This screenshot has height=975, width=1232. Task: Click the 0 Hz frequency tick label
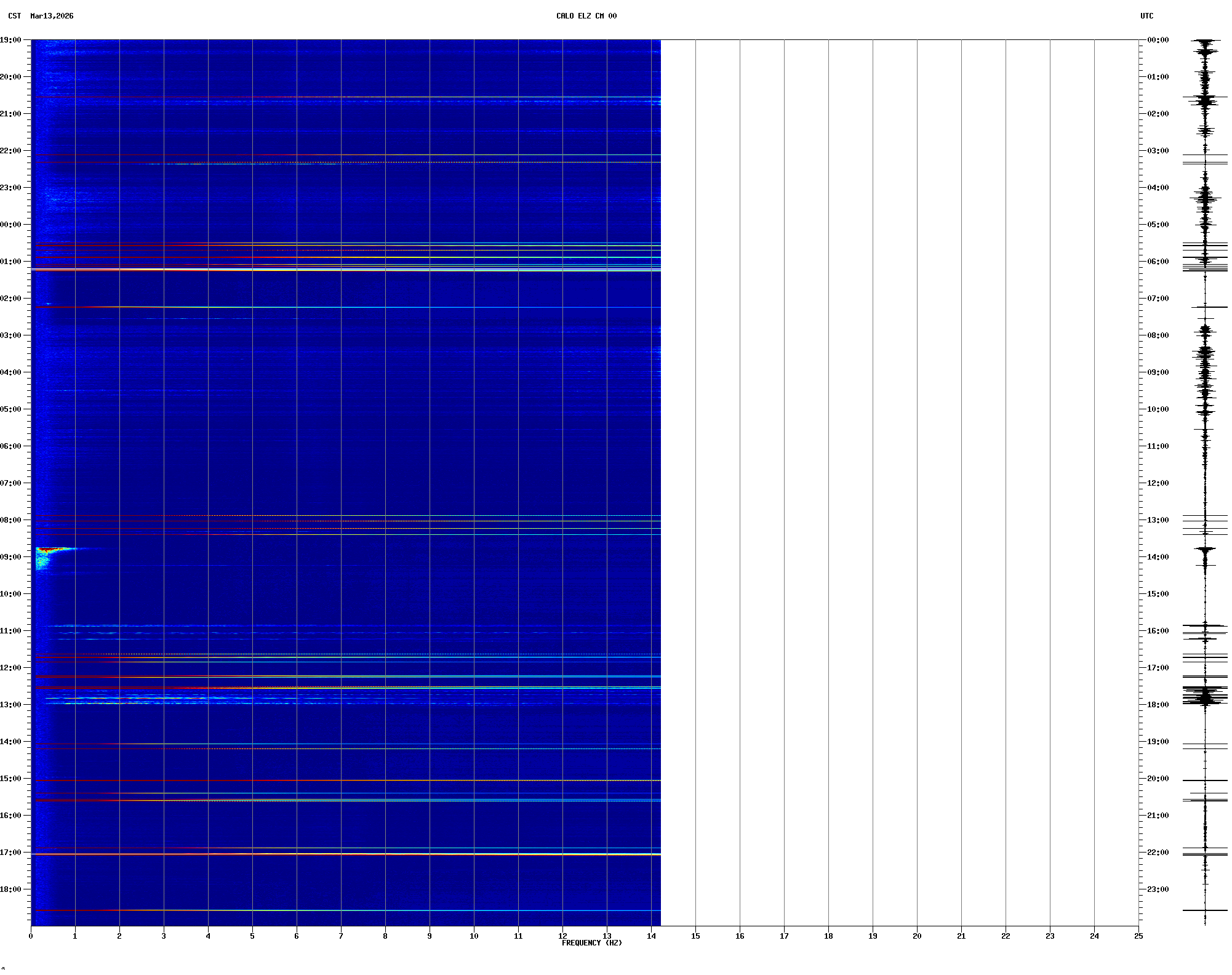(31, 936)
